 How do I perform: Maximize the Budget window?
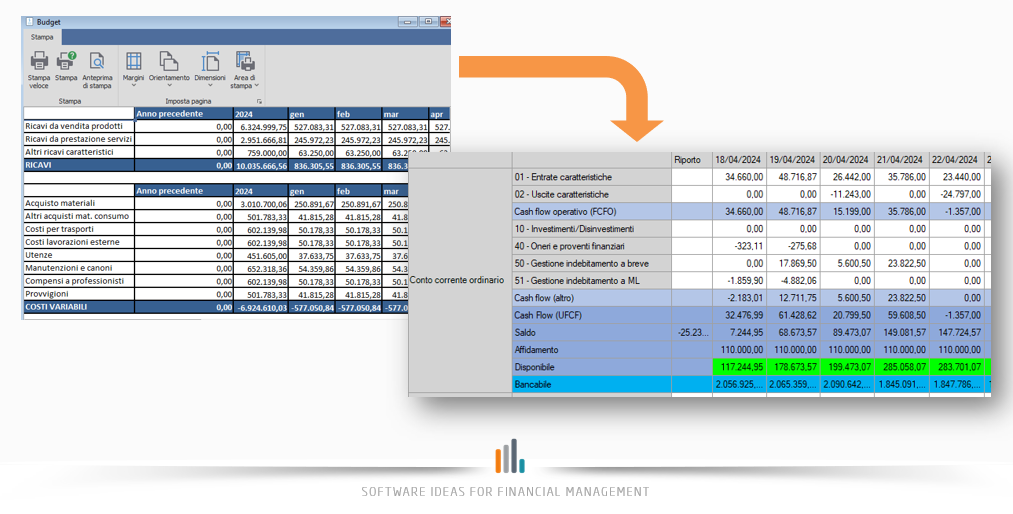(x=428, y=22)
